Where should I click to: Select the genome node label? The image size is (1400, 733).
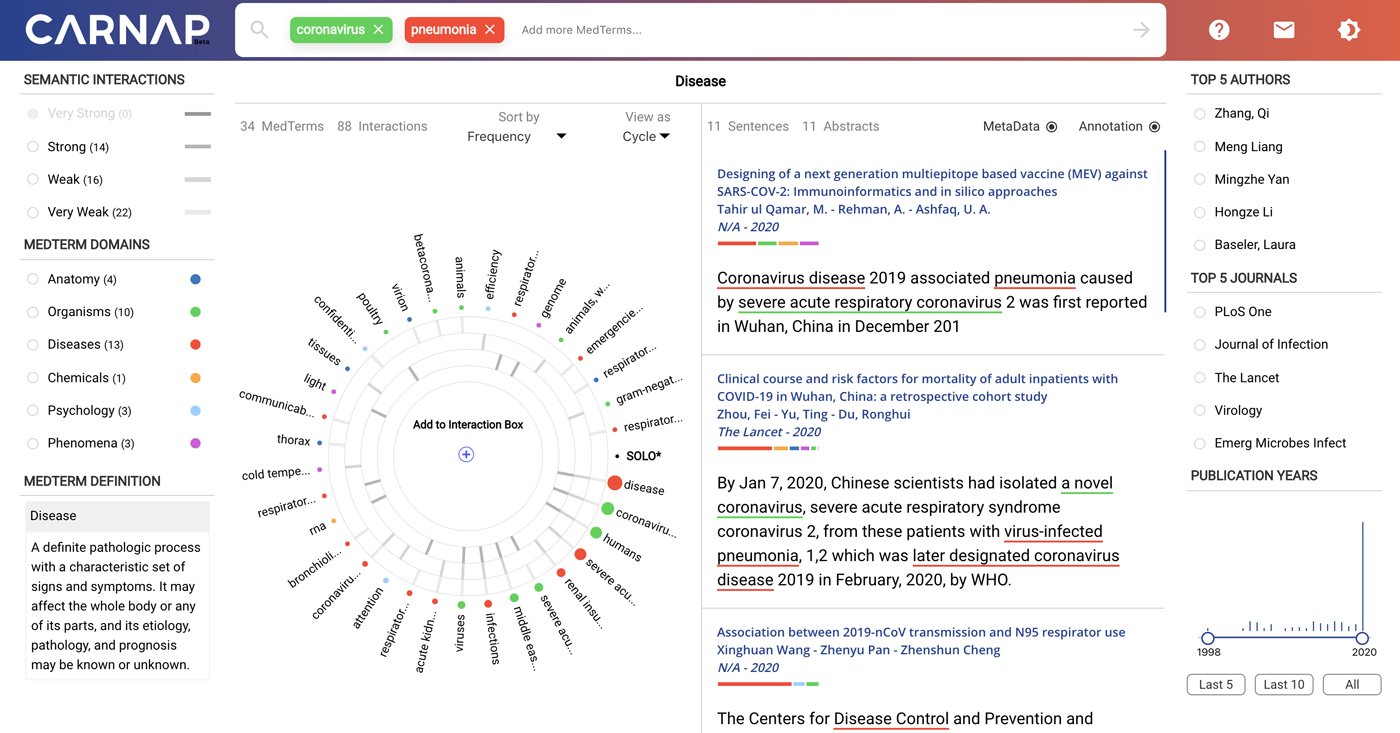[553, 296]
